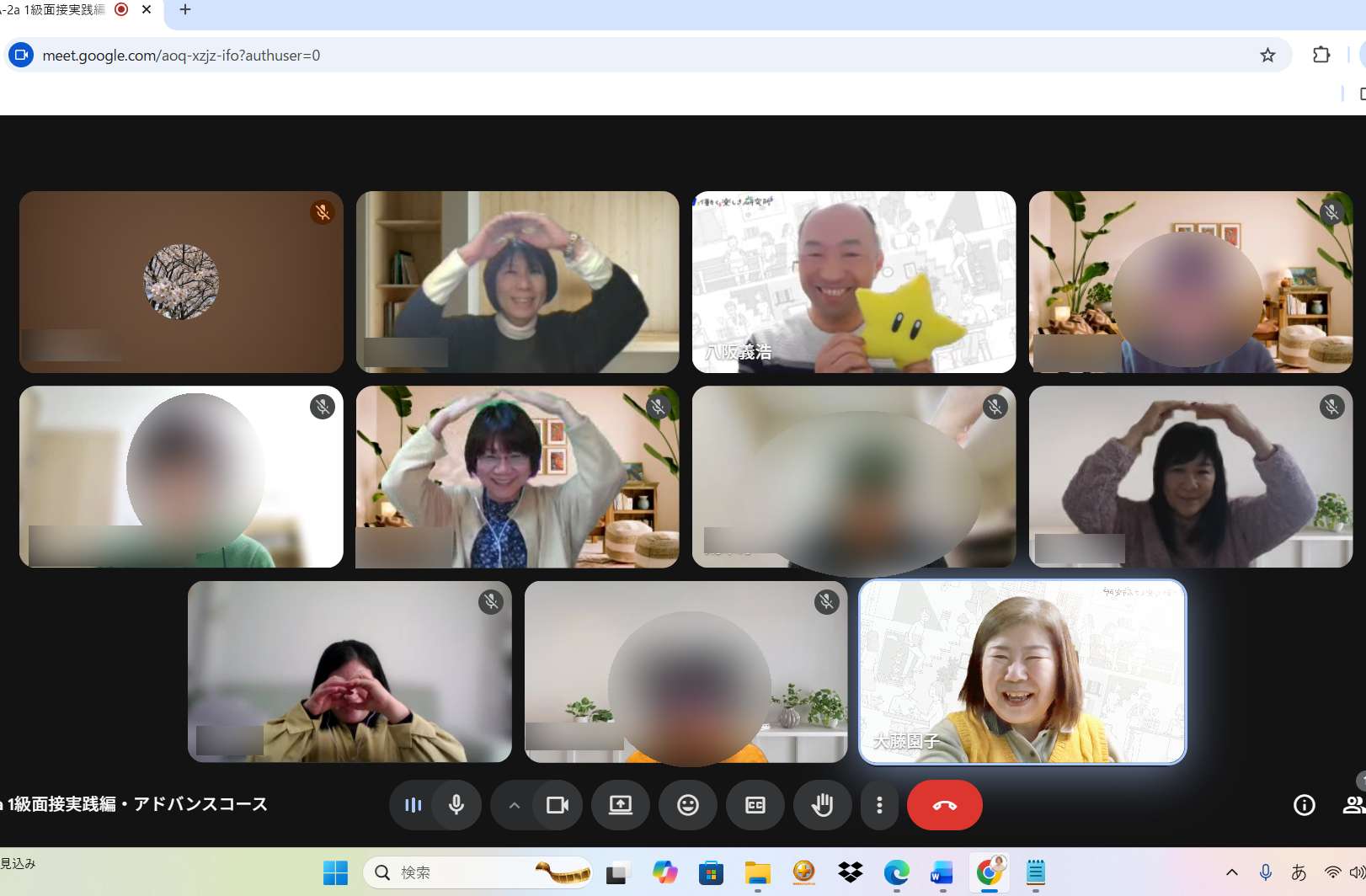The width and height of the screenshot is (1366, 896).
Task: Open the Windows Start menu
Action: 335,872
